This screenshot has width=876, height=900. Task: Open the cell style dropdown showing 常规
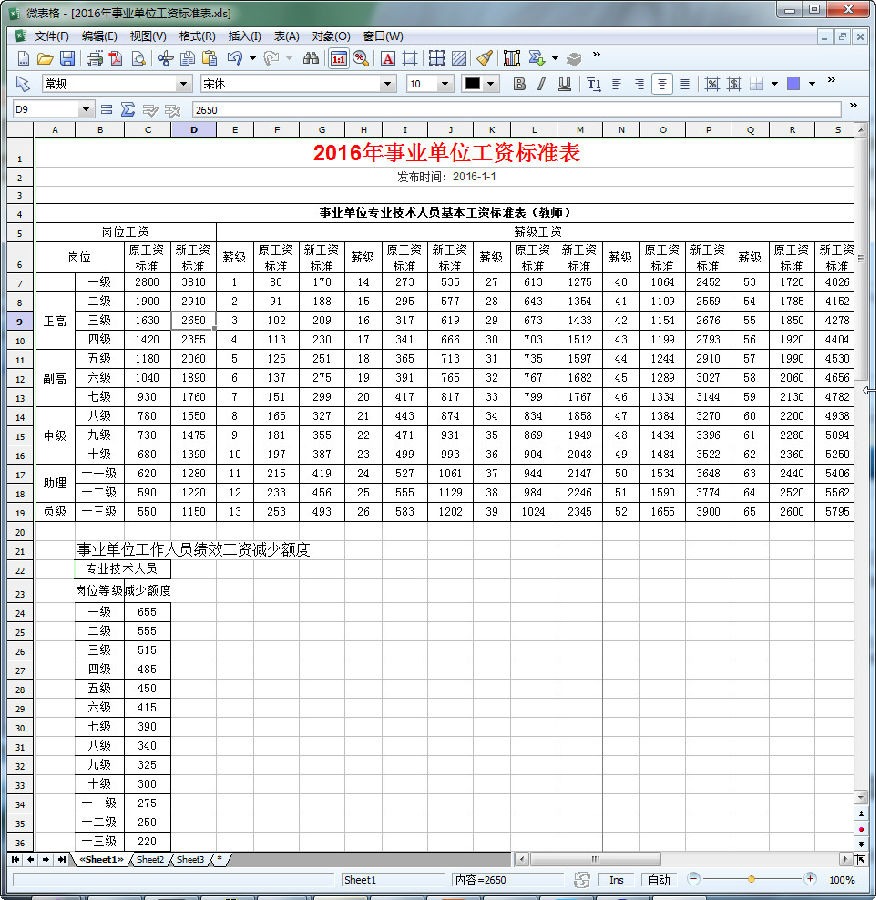tap(183, 84)
